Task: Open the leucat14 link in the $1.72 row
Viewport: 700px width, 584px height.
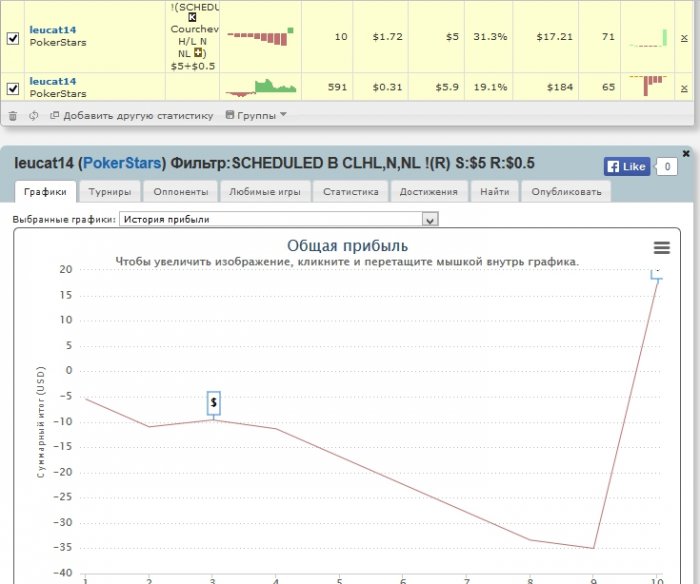Action: 53,30
